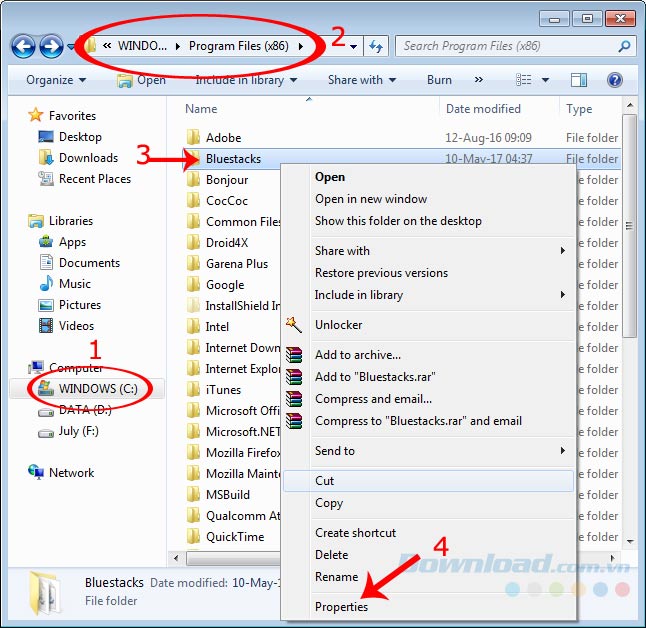The height and width of the screenshot is (628, 646).
Task: Expand arrow after Program Files (x86) breadcrumb
Action: pyautogui.click(x=301, y=46)
